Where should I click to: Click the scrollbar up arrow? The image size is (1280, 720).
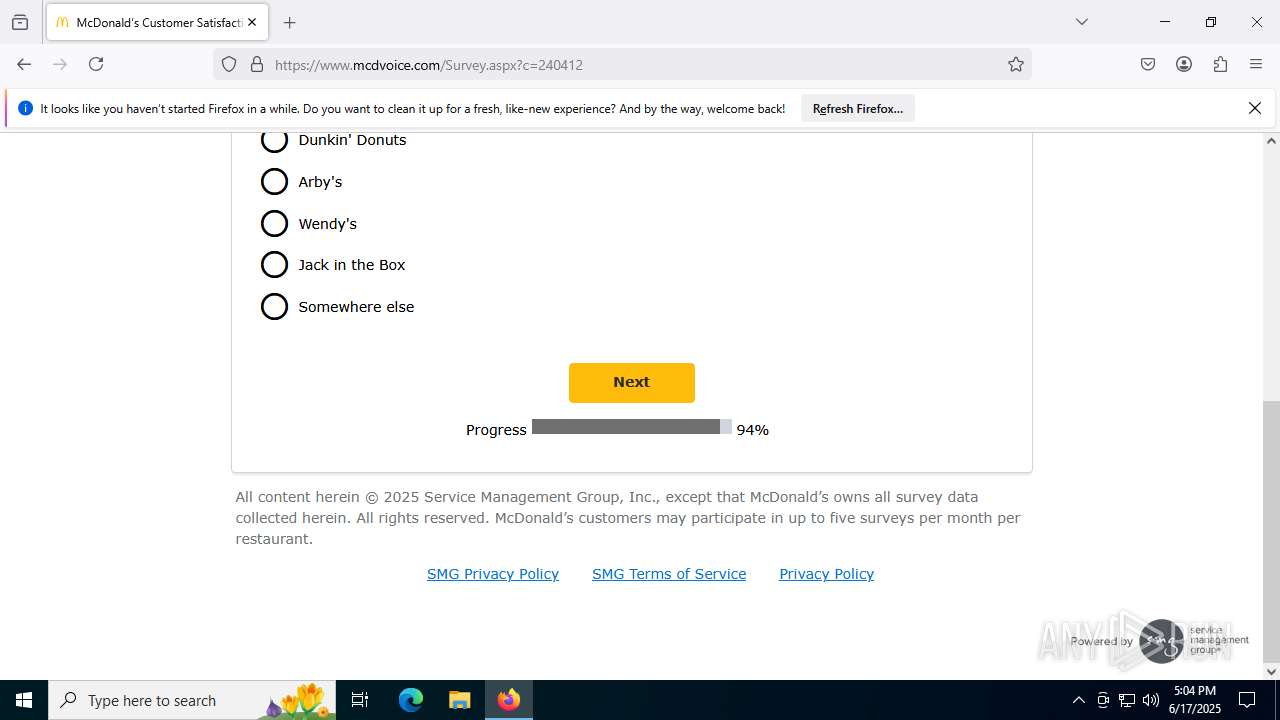point(1271,140)
